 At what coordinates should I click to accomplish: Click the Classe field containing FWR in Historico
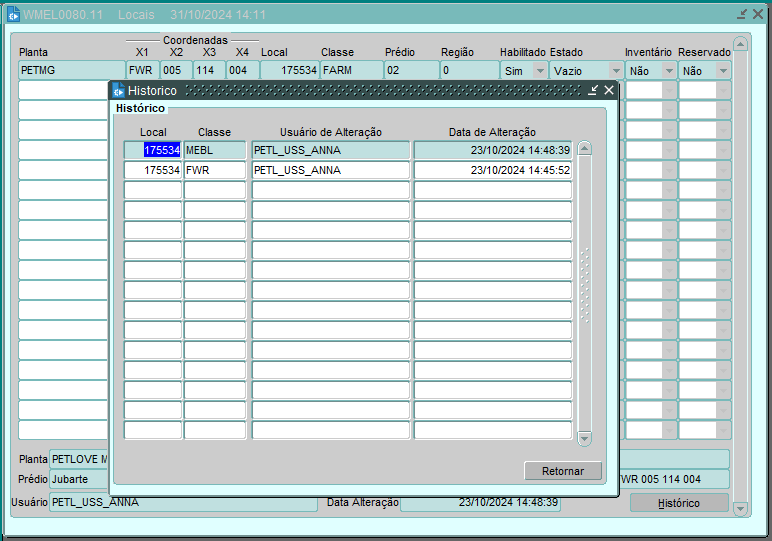tap(214, 170)
